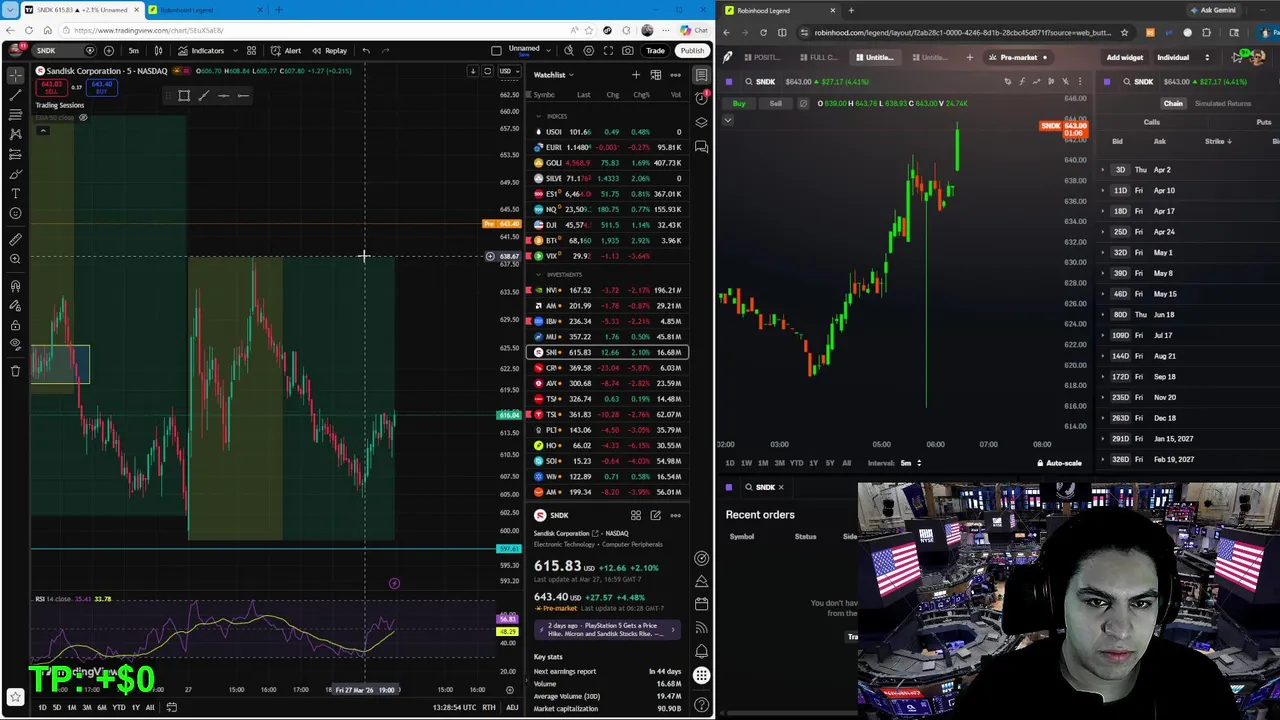Enter fullscreen chart mode
The height and width of the screenshot is (720, 1280).
pyautogui.click(x=608, y=51)
